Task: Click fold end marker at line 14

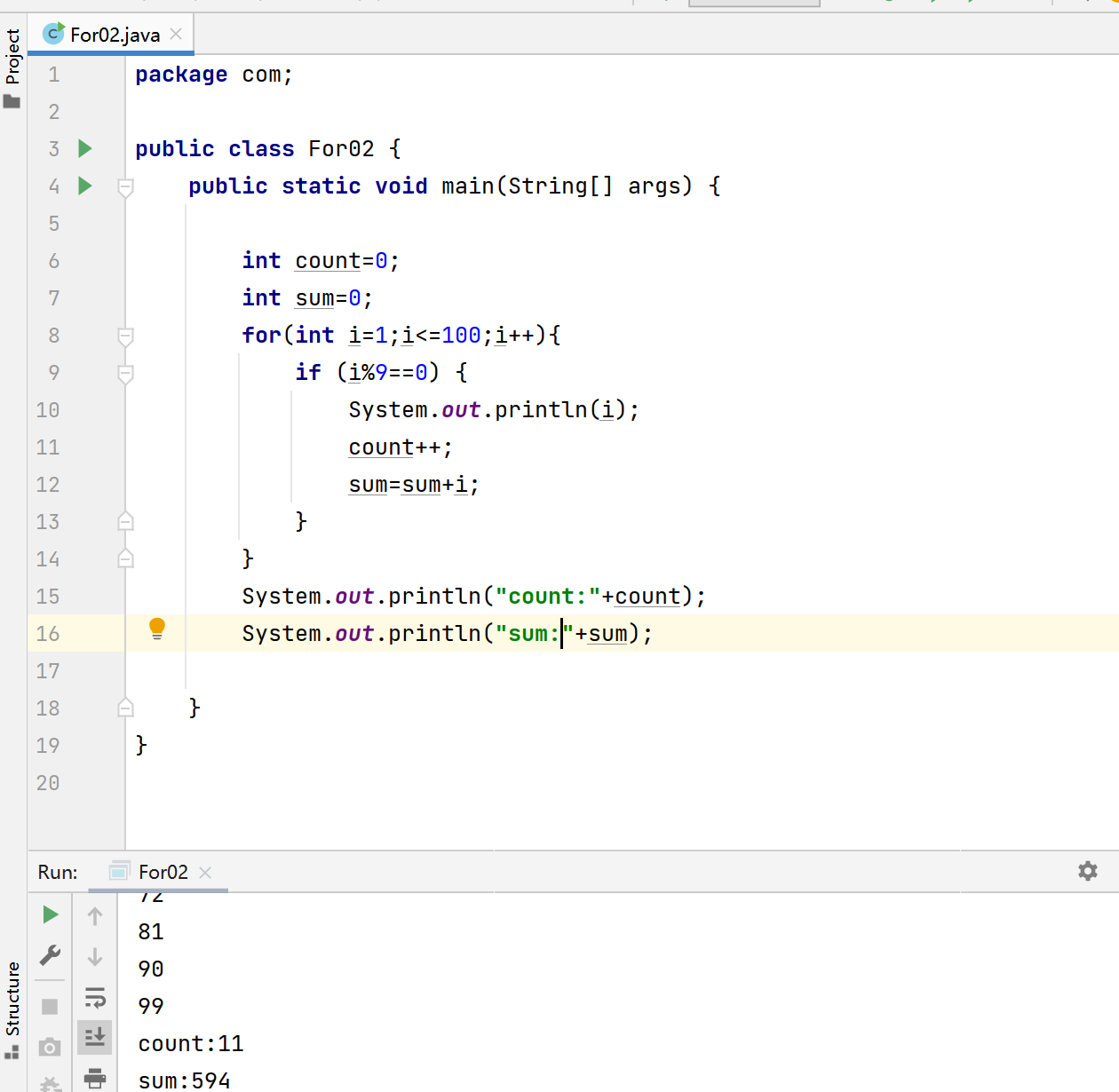Action: point(126,558)
